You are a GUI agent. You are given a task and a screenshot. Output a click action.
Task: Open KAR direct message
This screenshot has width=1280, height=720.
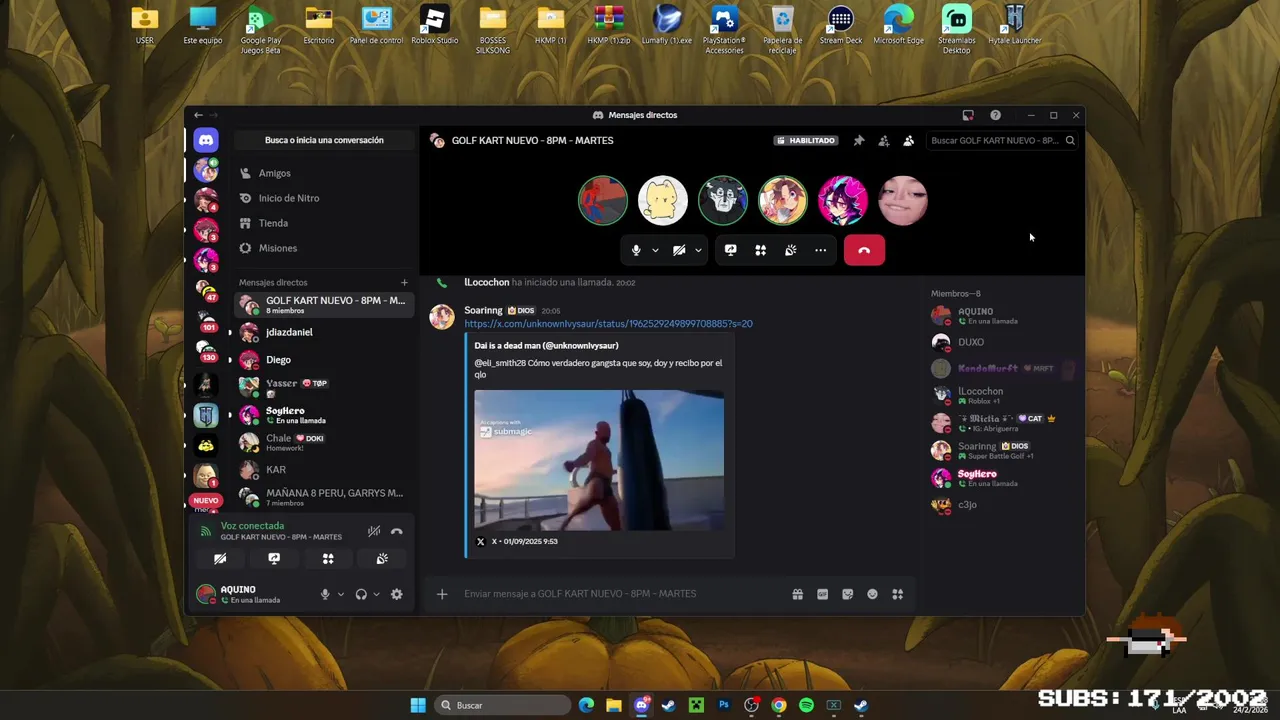(x=324, y=469)
